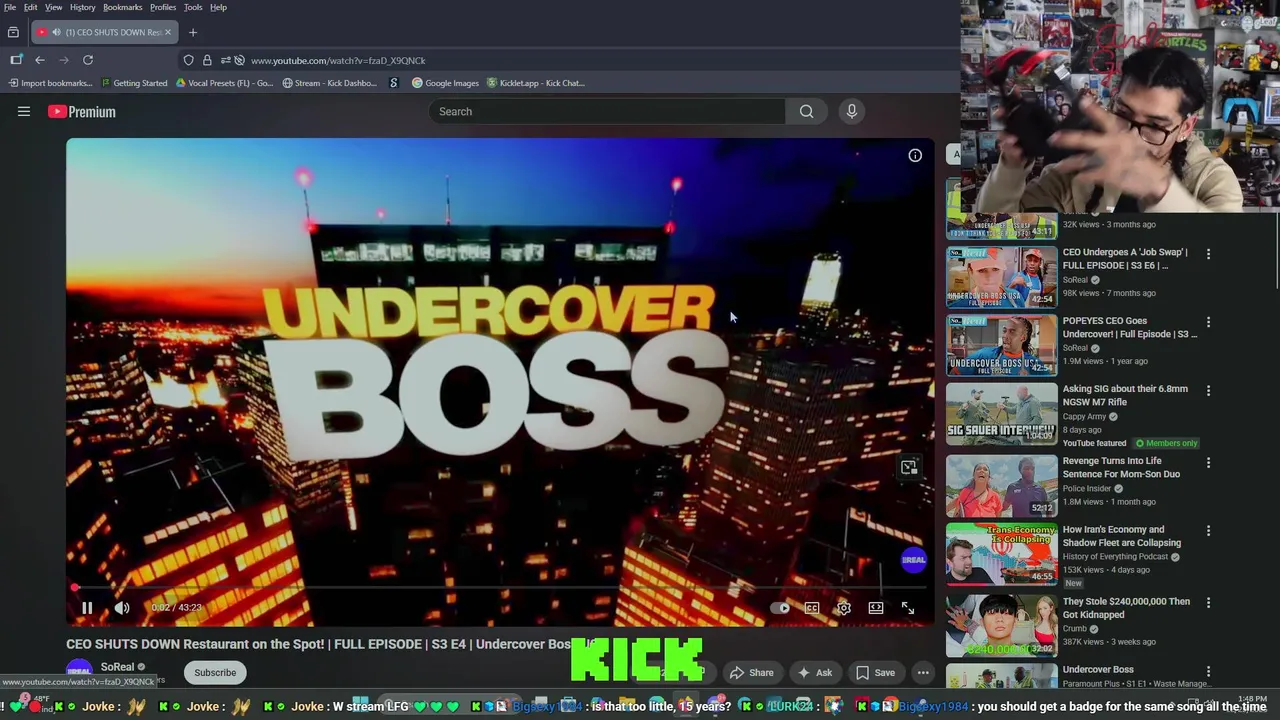
Task: Open the Edit menu
Action: pos(31,7)
